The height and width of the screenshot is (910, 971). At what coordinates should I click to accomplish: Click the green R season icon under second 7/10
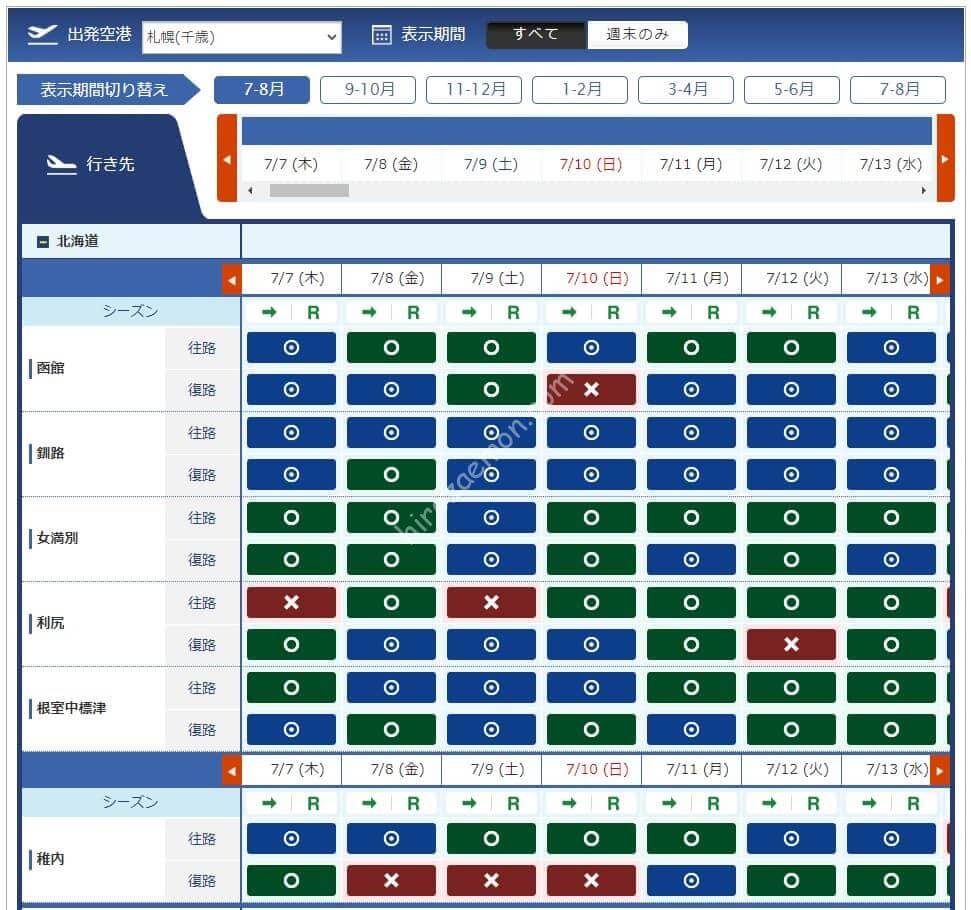613,804
